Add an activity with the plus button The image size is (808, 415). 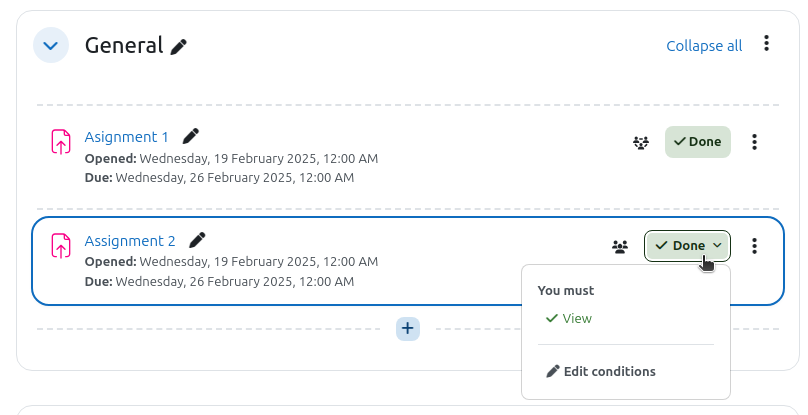pos(408,328)
